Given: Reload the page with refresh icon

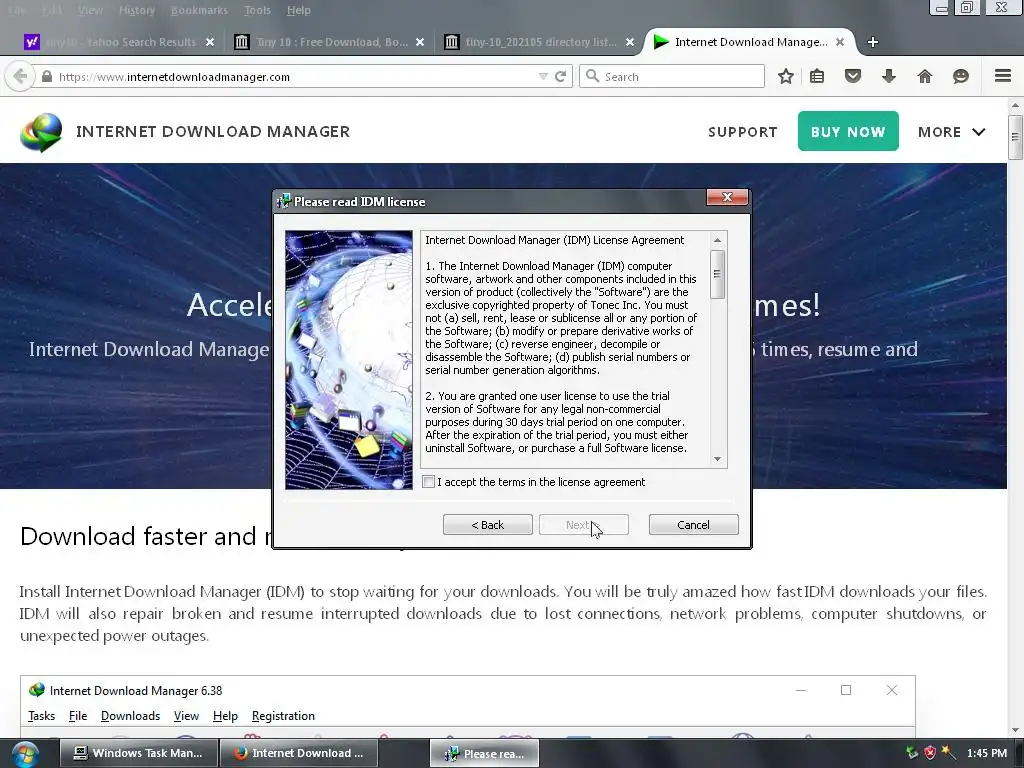Looking at the screenshot, I should pos(560,76).
